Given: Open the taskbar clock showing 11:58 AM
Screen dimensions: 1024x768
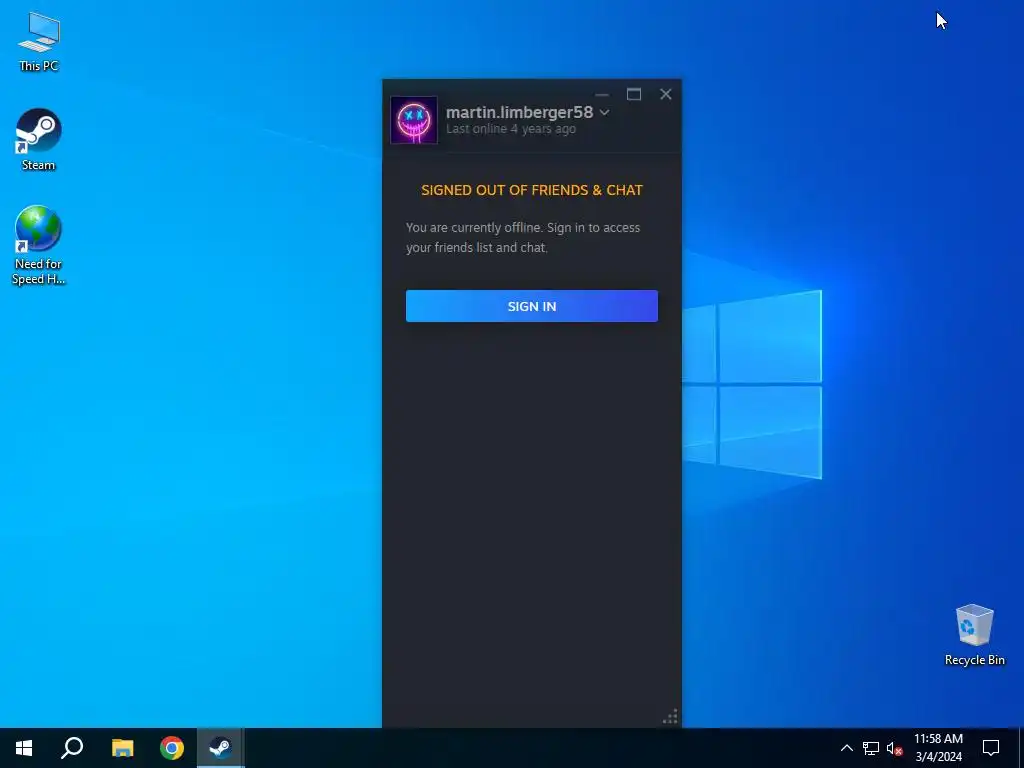Looking at the screenshot, I should pyautogui.click(x=938, y=748).
